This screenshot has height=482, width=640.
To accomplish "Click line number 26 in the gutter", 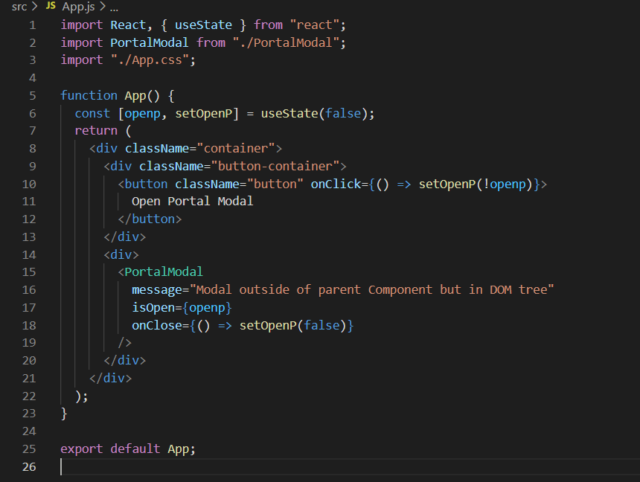I will [29, 466].
